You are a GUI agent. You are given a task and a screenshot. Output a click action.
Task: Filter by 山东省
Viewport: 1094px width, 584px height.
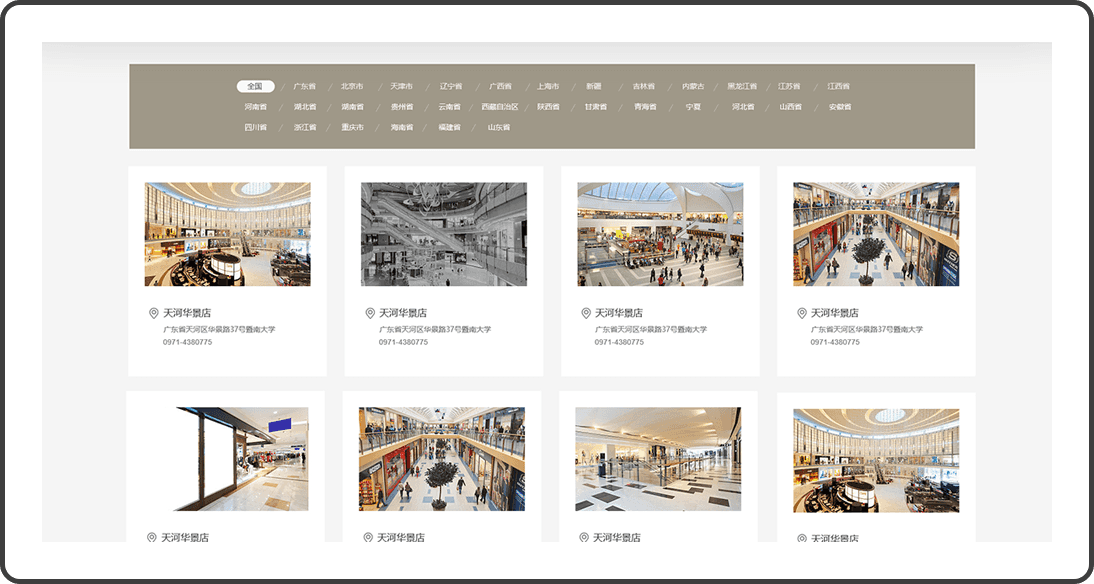coord(499,128)
